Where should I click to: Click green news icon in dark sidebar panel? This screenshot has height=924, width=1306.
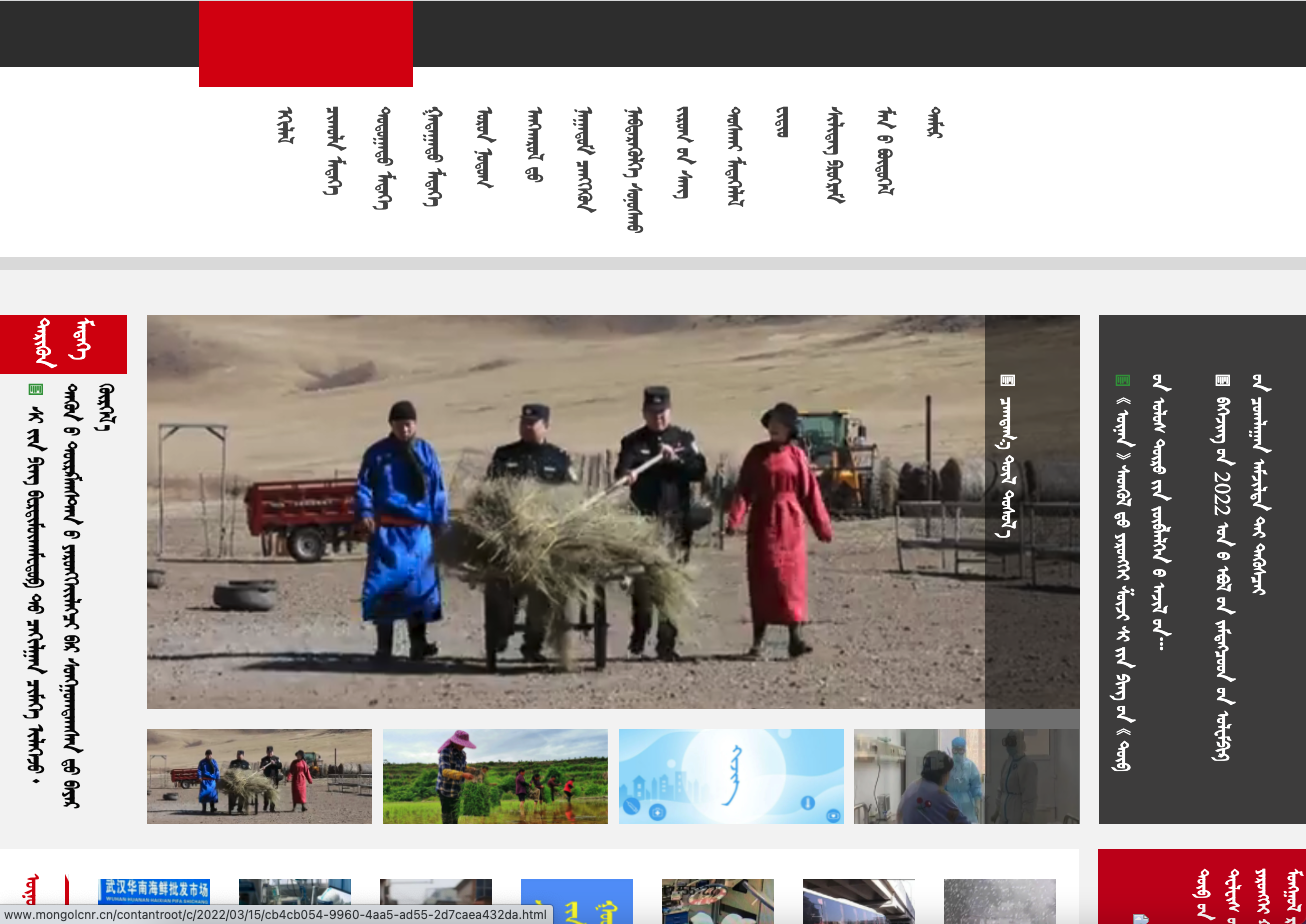(1122, 380)
